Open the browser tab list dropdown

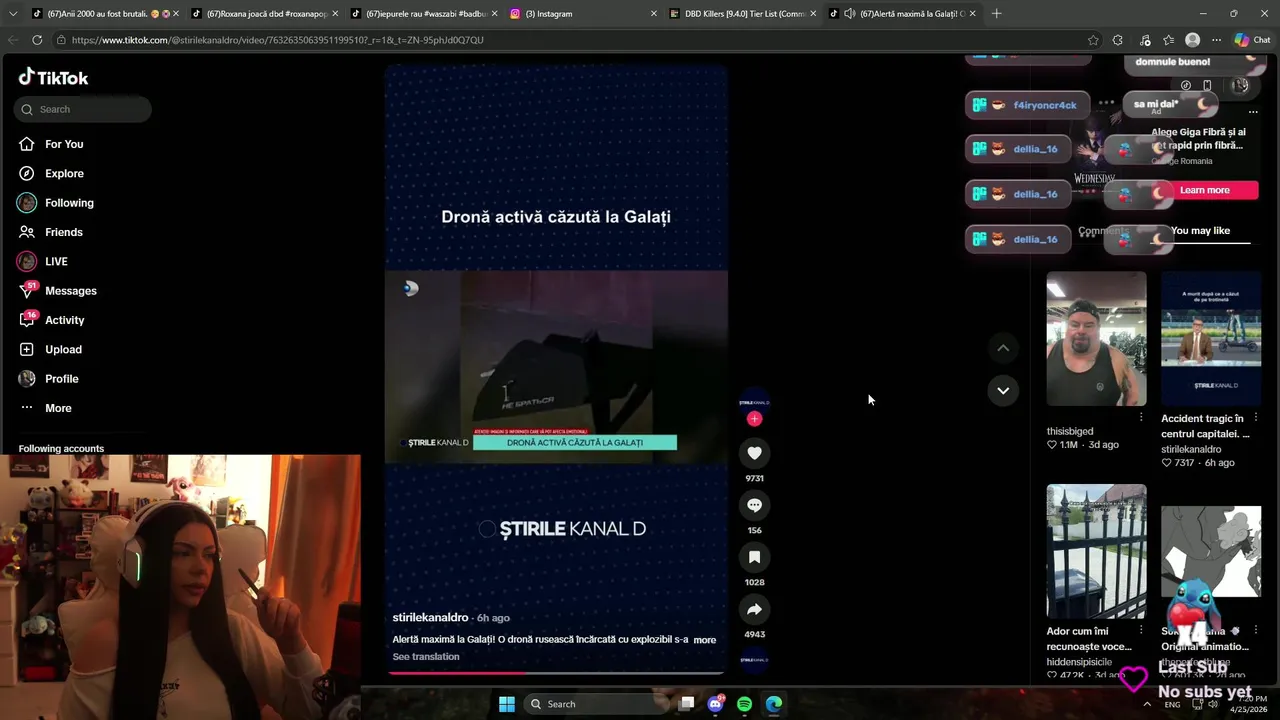tap(12, 14)
